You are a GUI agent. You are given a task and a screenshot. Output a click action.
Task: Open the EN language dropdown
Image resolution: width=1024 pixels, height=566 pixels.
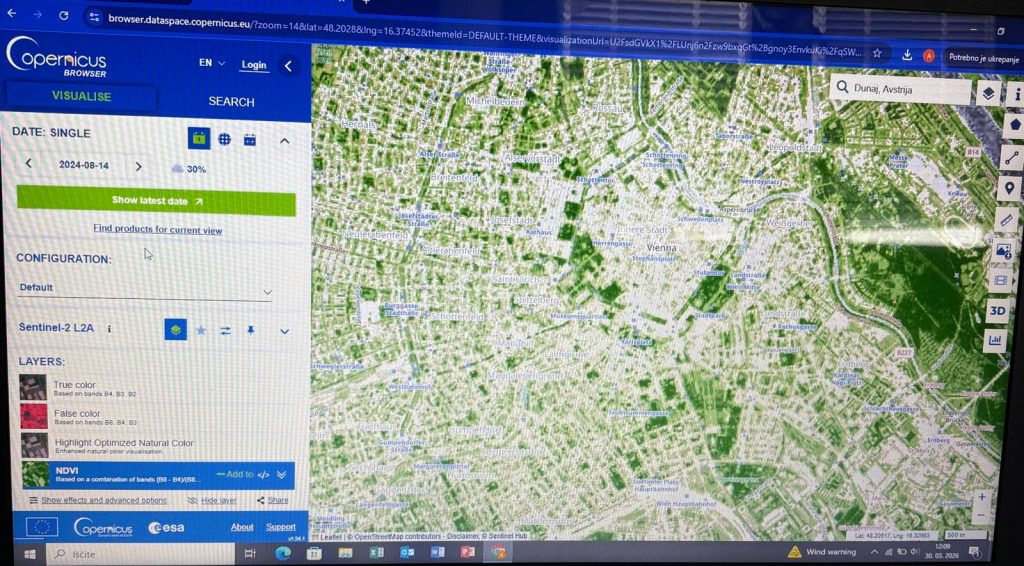(x=211, y=63)
